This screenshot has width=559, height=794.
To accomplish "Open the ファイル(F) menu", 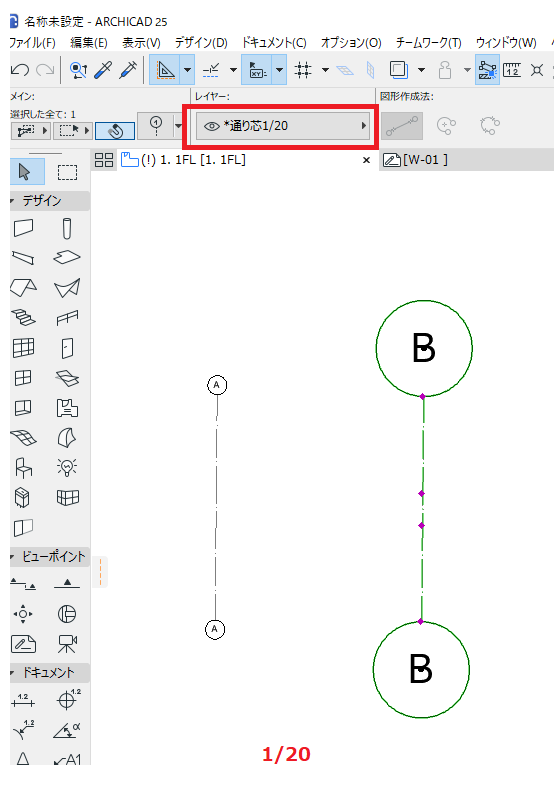I will pos(32,43).
